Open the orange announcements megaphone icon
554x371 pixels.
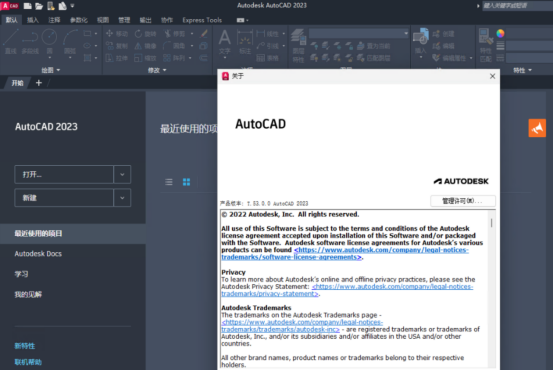point(537,128)
